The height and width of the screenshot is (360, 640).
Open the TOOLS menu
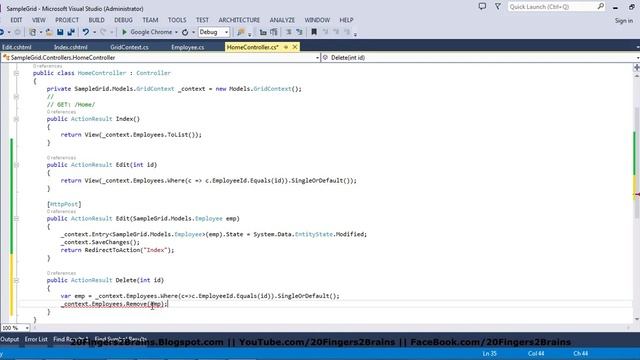click(177, 20)
